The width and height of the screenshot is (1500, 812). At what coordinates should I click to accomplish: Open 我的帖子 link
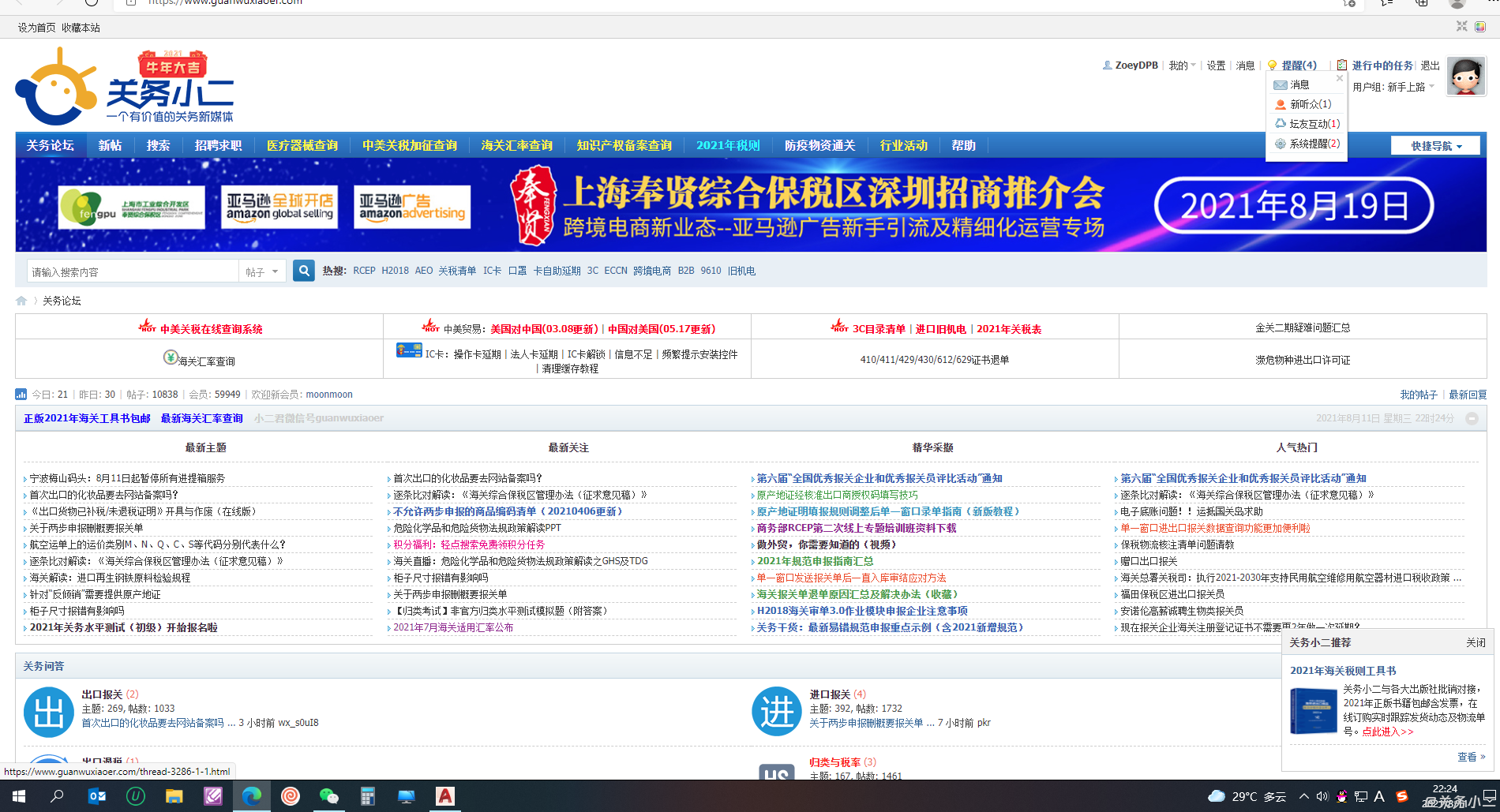[x=1419, y=395]
